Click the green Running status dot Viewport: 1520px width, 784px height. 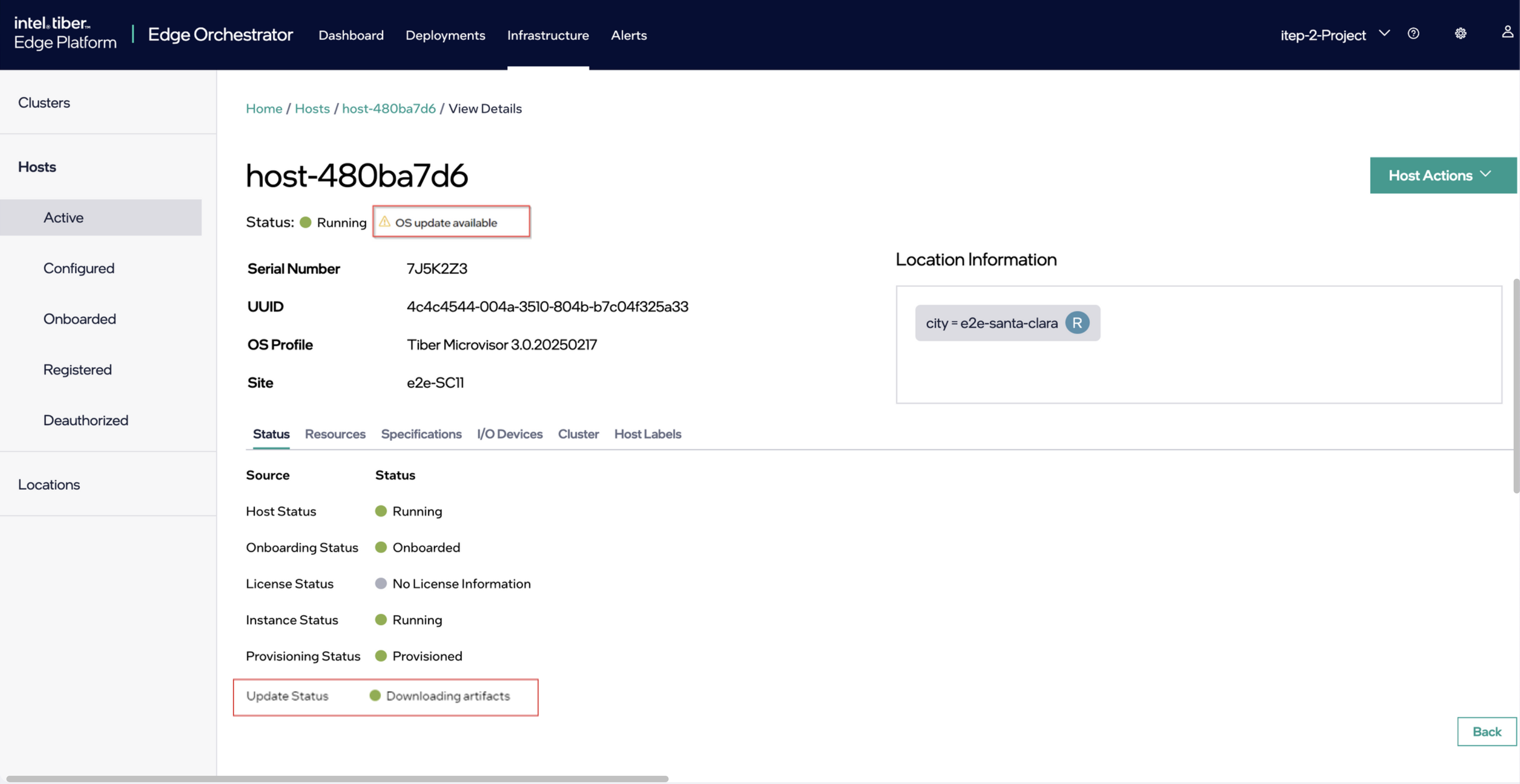pos(305,222)
